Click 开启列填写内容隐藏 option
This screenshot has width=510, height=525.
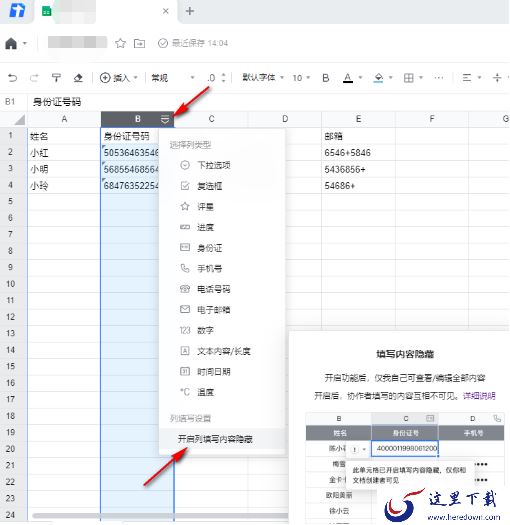[222, 439]
